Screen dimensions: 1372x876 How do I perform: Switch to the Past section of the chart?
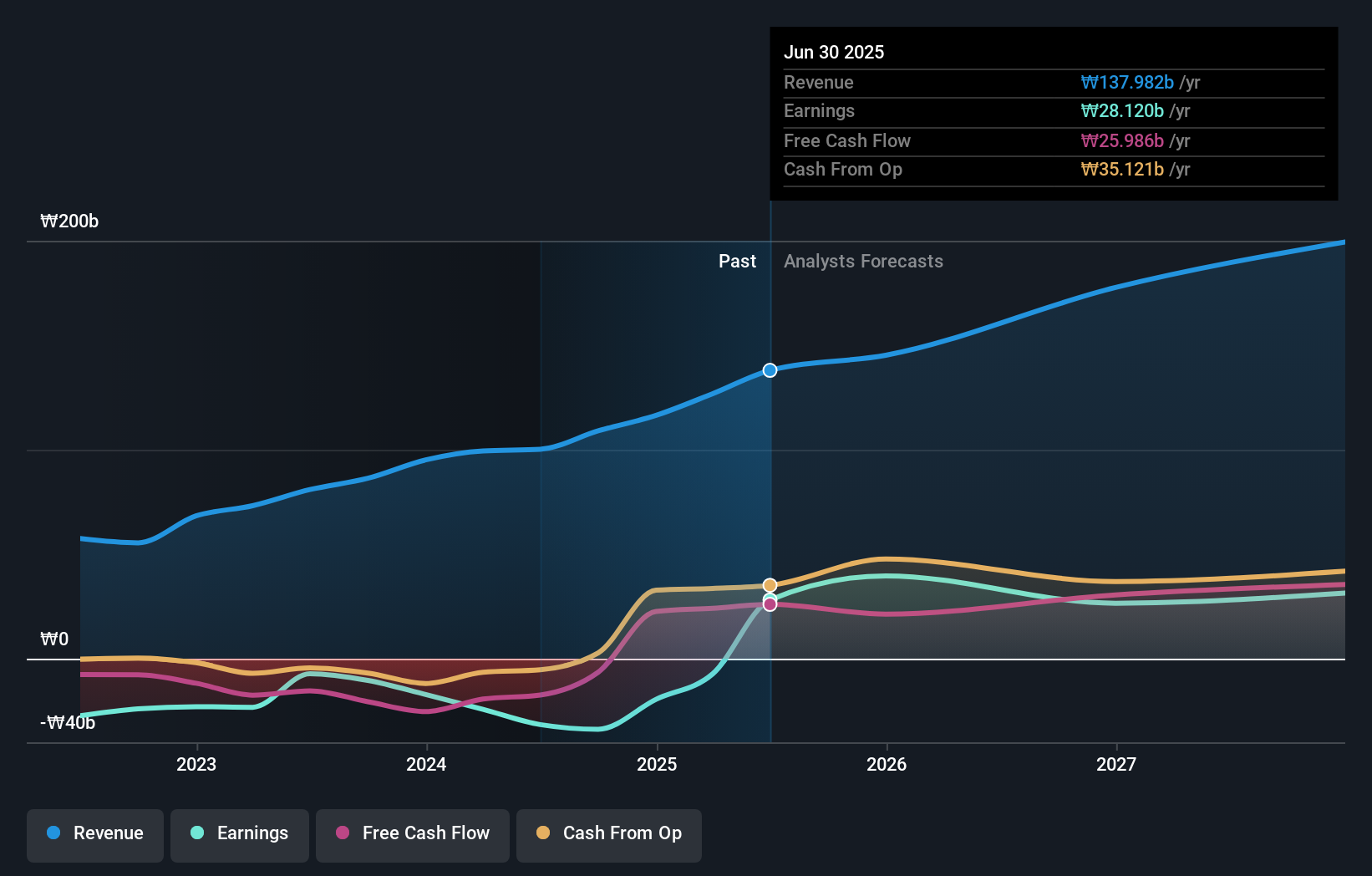click(737, 261)
